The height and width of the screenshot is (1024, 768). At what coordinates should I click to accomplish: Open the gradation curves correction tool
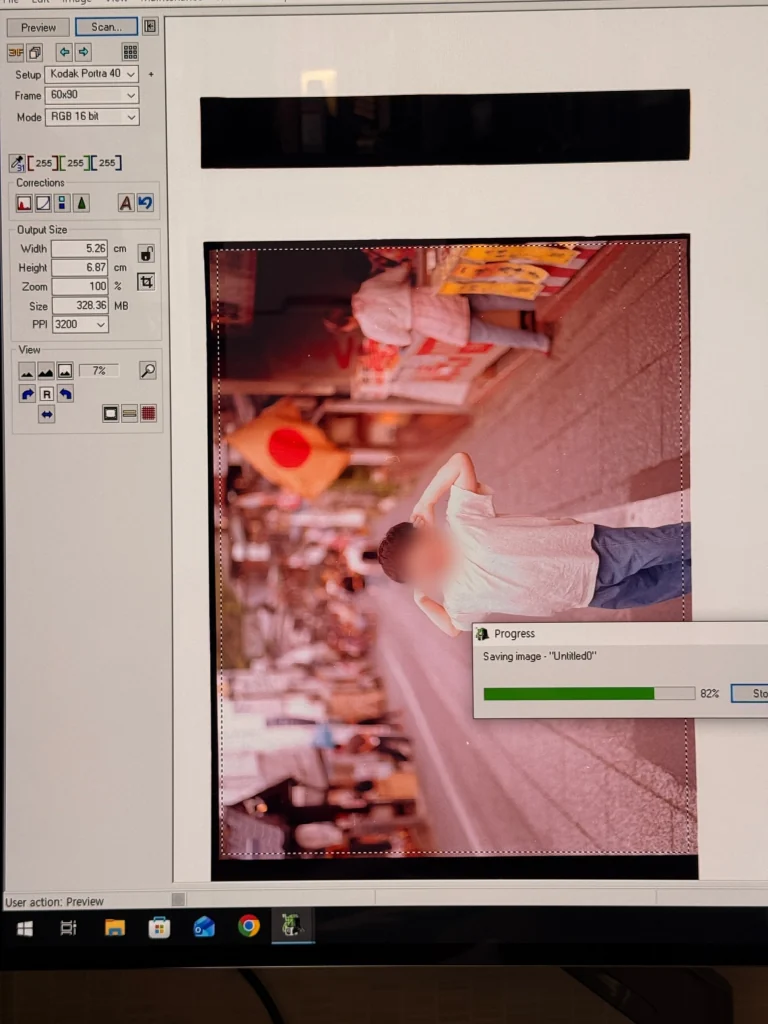43,203
